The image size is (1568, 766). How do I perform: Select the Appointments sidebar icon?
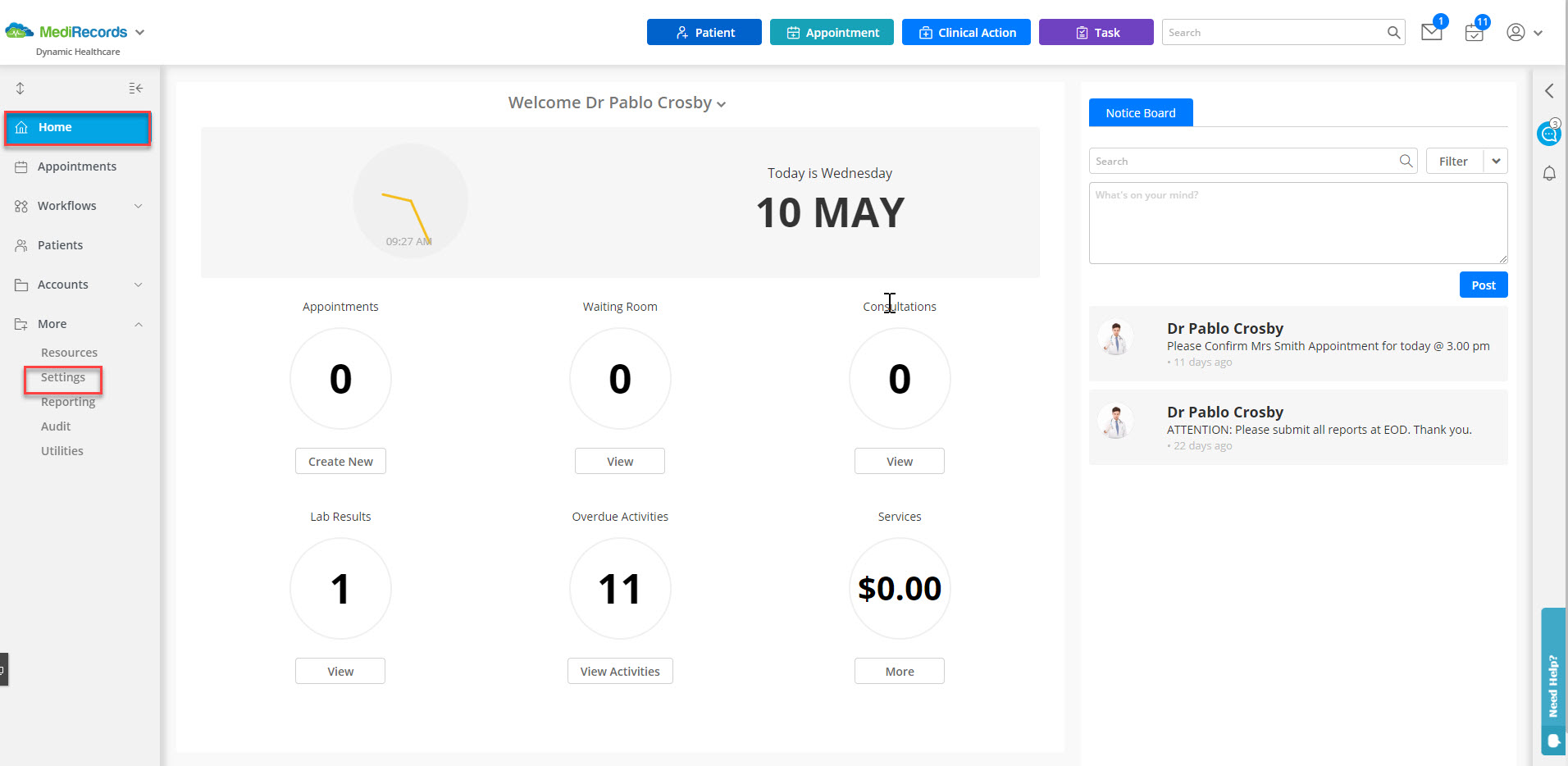point(22,166)
